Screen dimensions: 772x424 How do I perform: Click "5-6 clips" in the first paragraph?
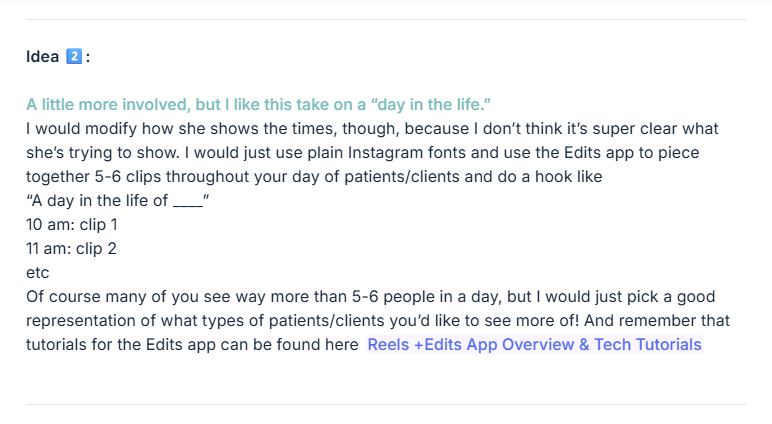click(119, 177)
